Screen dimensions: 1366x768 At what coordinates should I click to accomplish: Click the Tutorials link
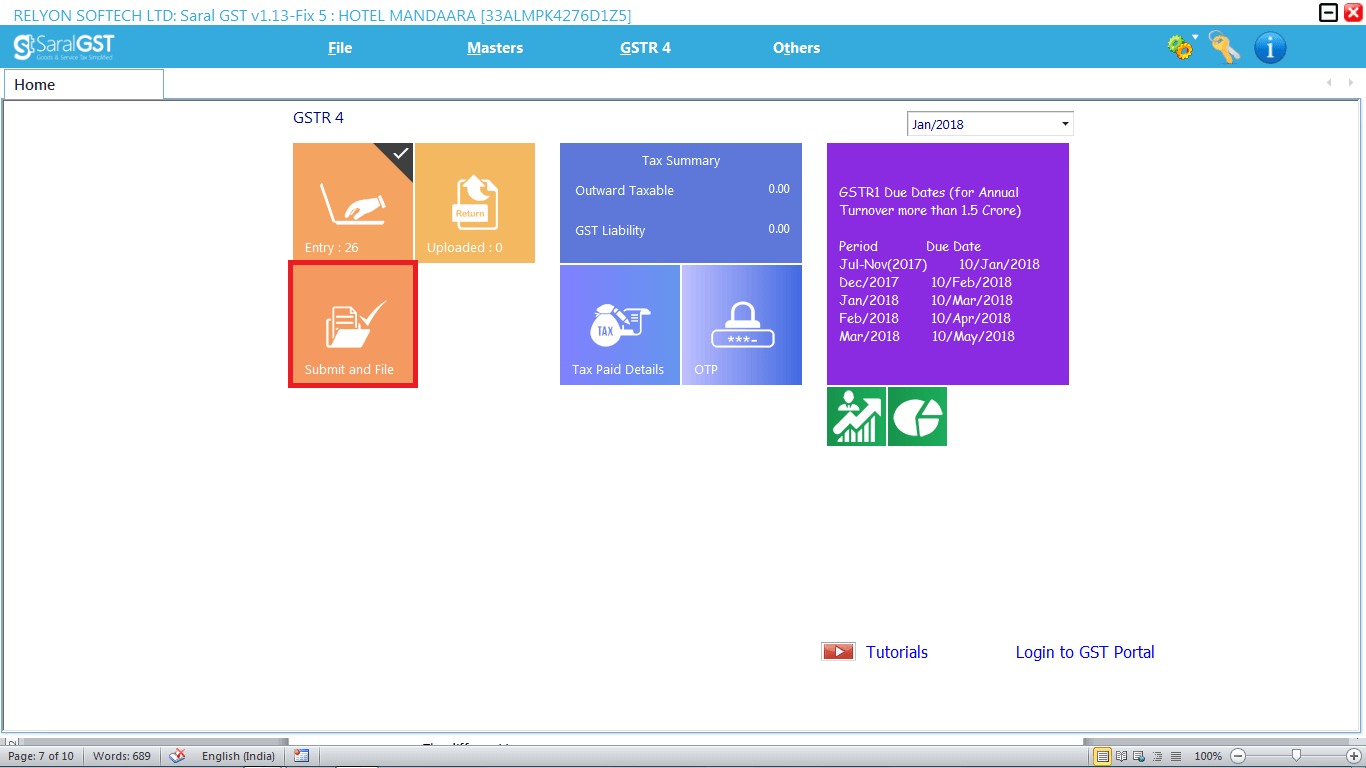coord(897,652)
